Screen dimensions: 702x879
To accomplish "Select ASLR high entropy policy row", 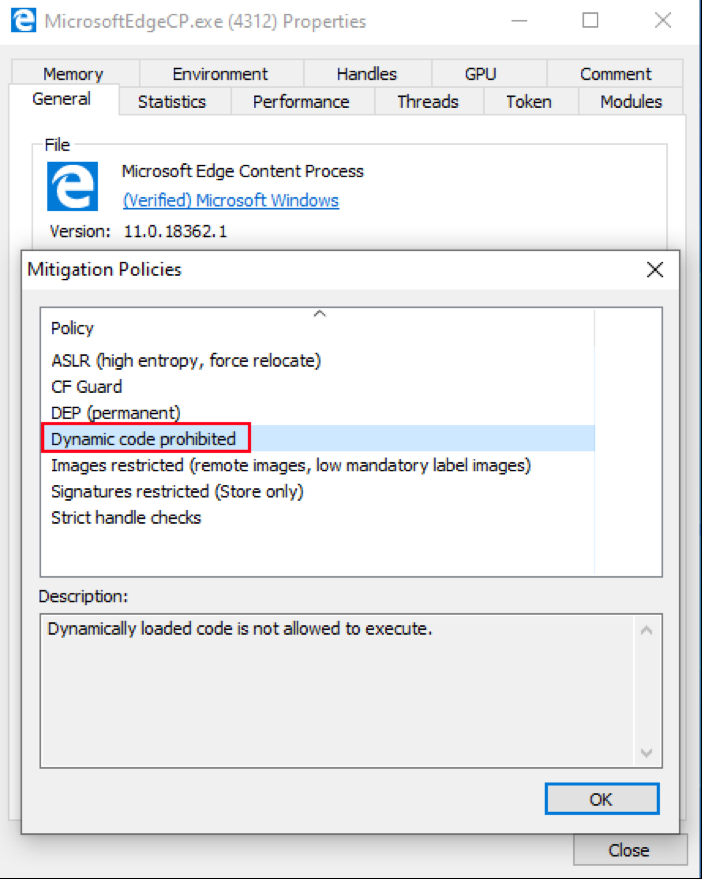I will tap(186, 360).
